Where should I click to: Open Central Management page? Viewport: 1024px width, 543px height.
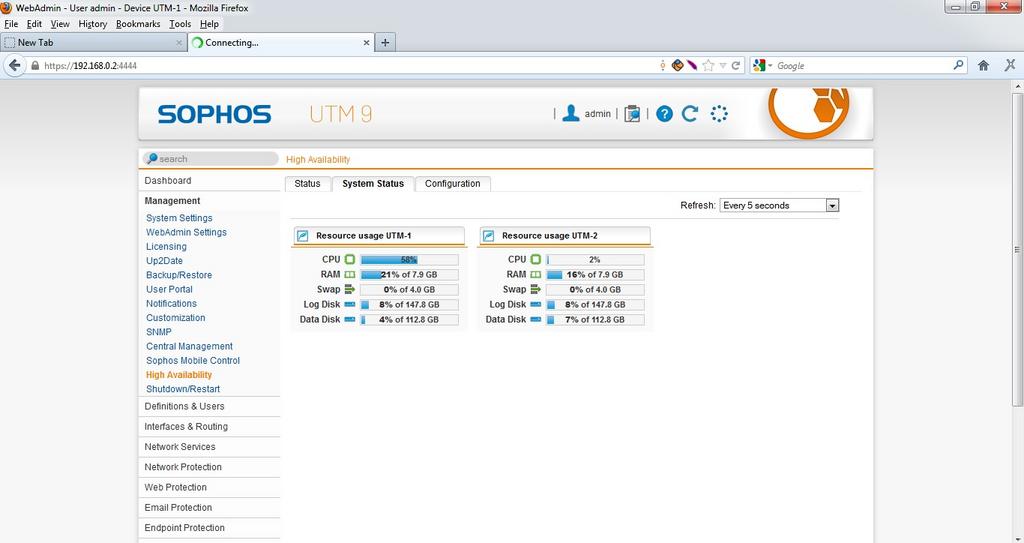pos(189,346)
